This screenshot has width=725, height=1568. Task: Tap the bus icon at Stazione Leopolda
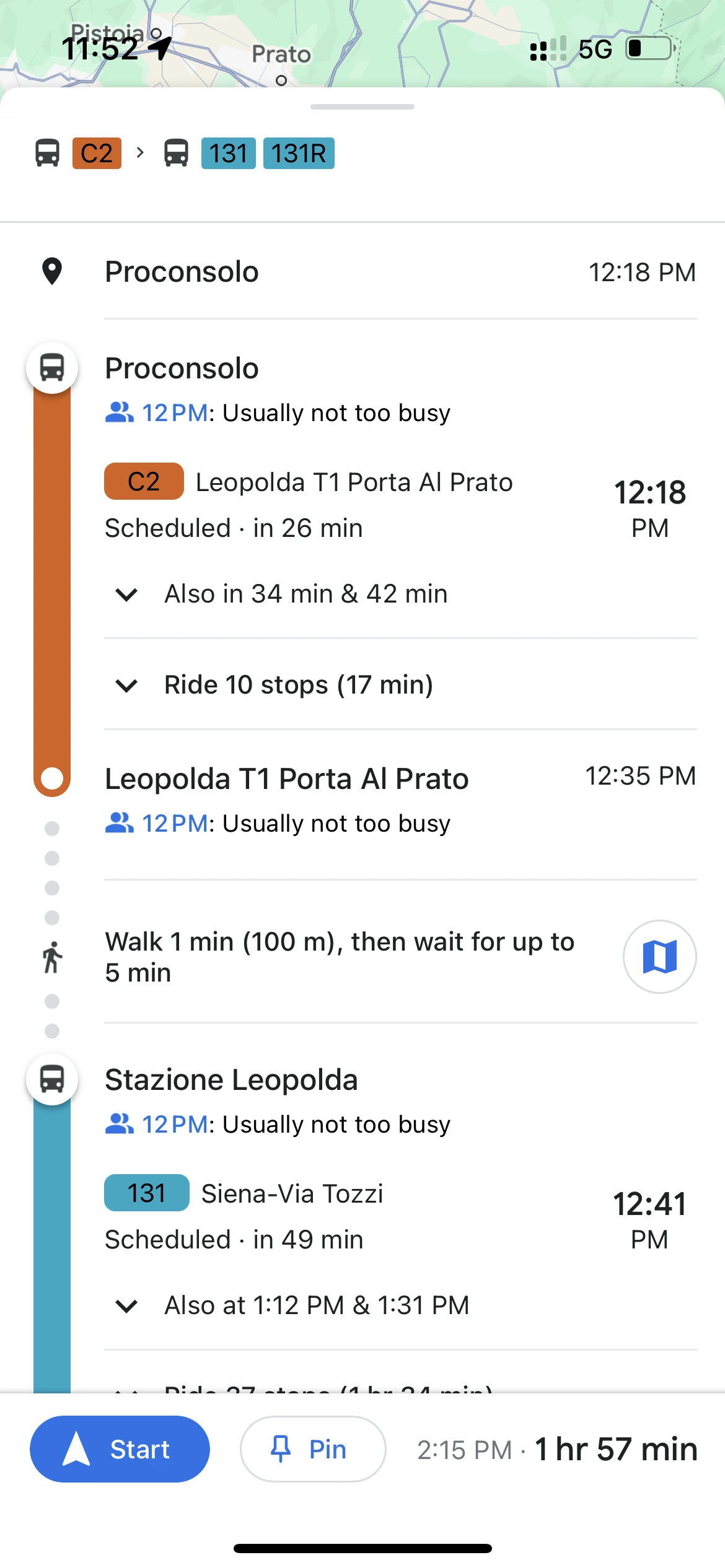(x=52, y=1079)
